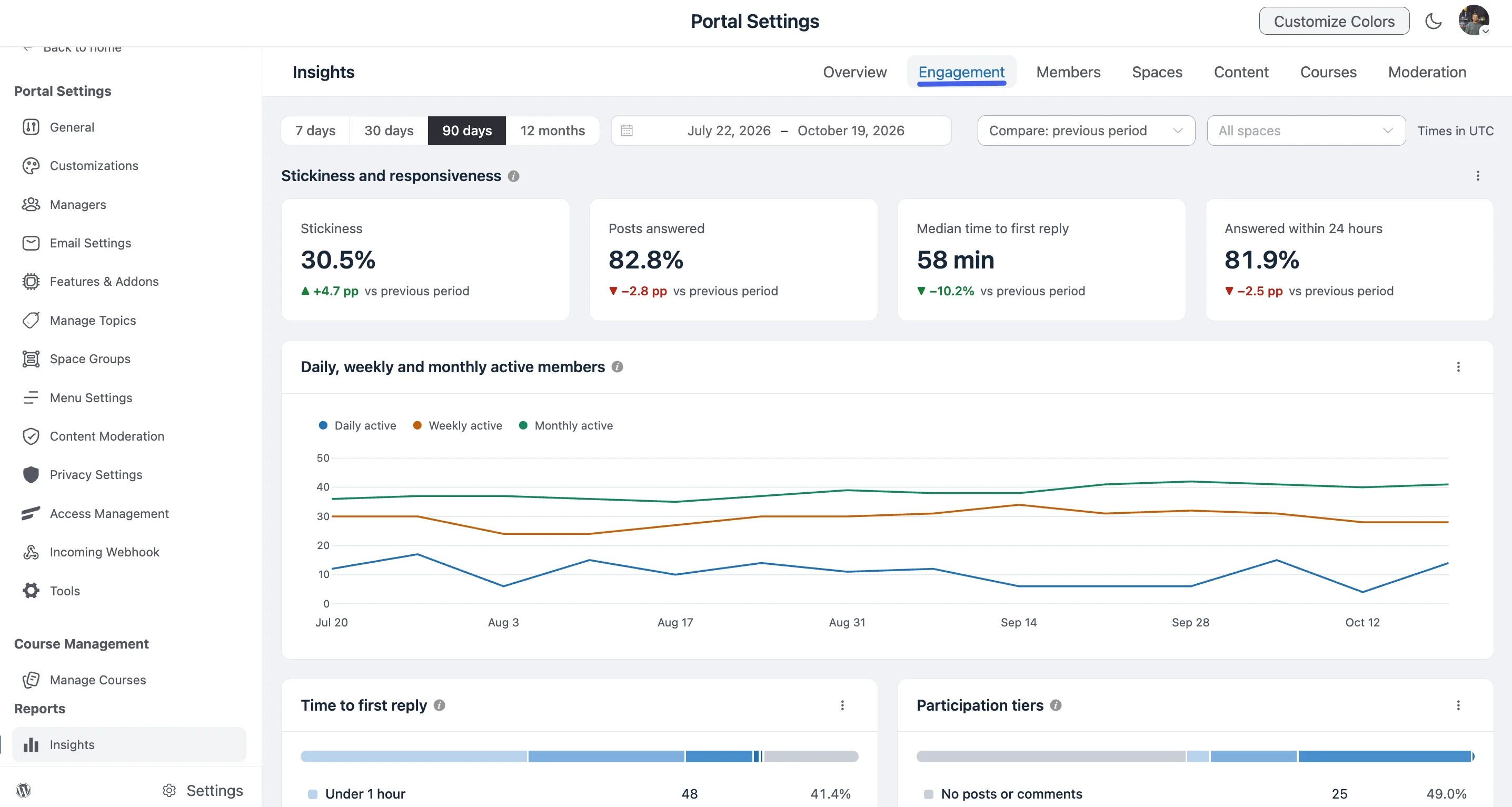Click the Email Settings envelope icon
The image size is (1512, 807).
(x=31, y=243)
